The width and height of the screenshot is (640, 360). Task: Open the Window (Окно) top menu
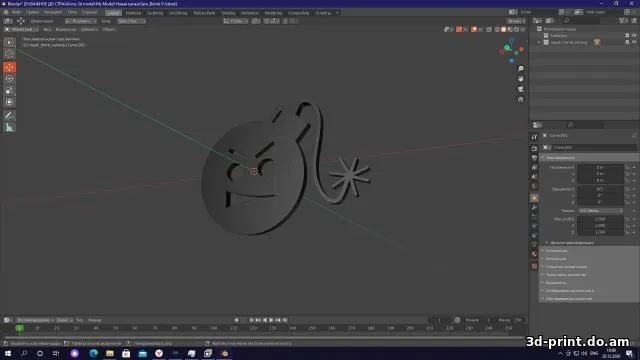coord(72,12)
